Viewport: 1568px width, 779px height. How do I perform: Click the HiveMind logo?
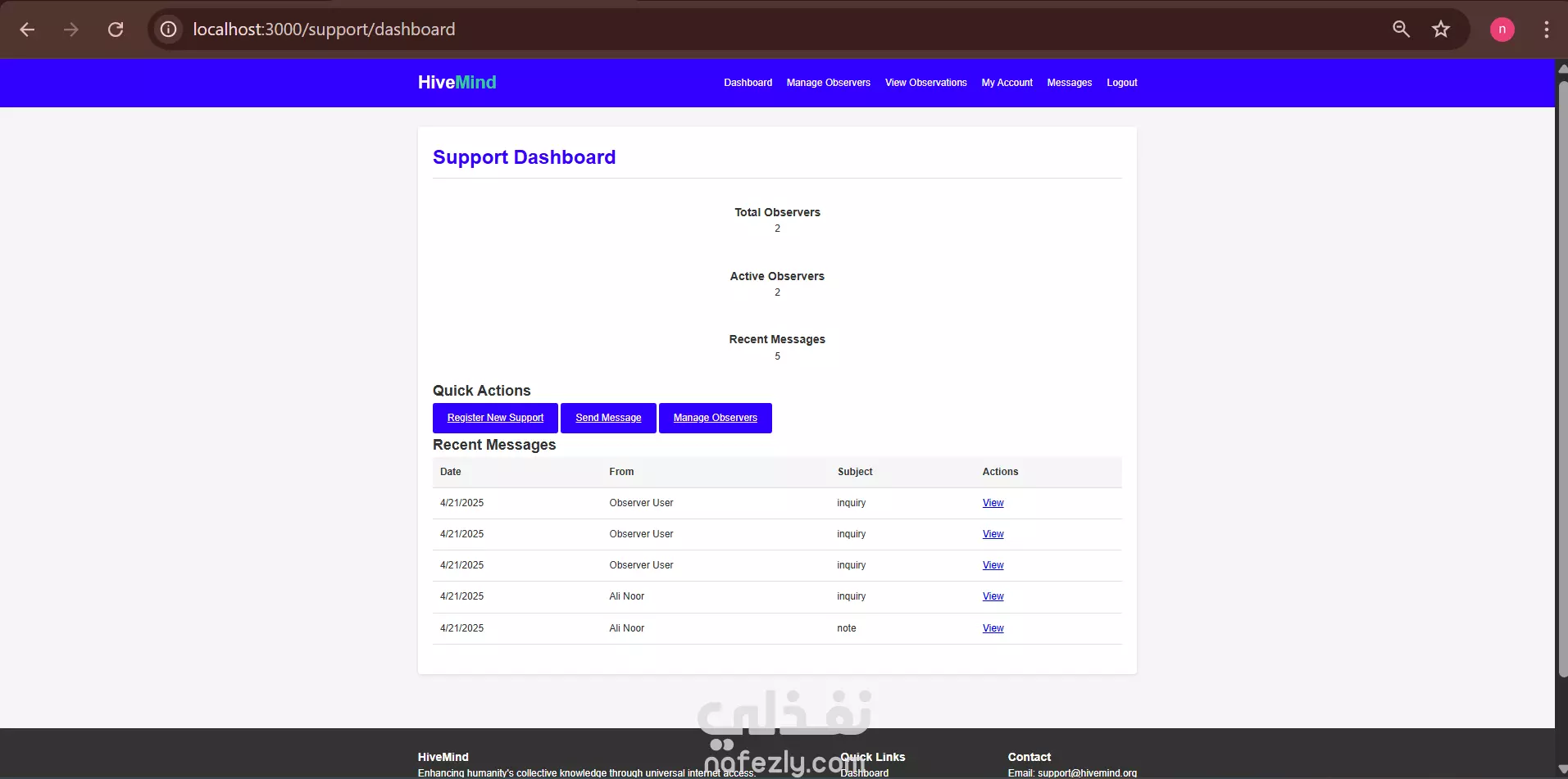457,82
